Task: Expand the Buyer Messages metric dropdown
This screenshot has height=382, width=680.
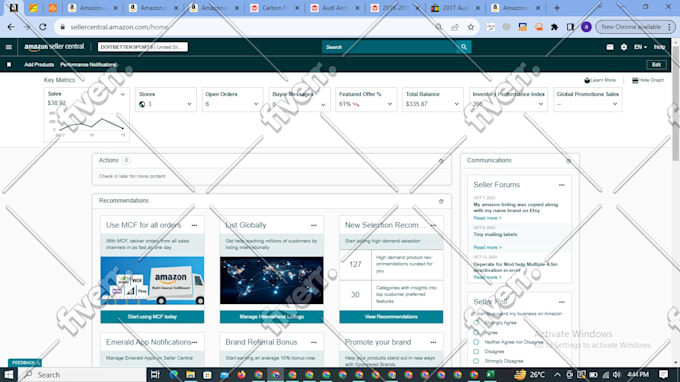Action: (323, 104)
